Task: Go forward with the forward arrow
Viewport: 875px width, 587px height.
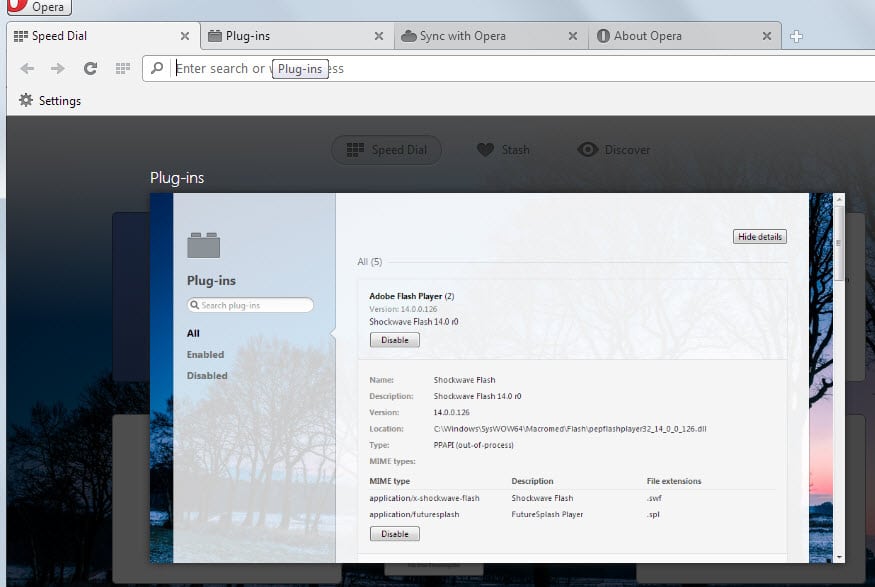Action: click(x=57, y=69)
